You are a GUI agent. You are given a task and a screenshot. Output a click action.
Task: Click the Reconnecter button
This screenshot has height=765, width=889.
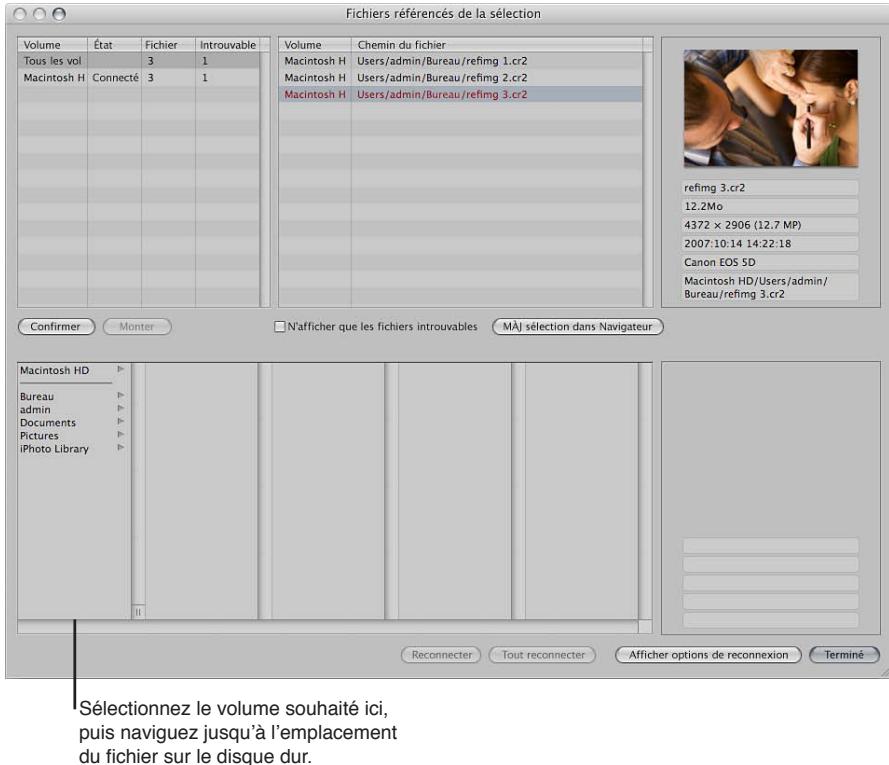pyautogui.click(x=441, y=654)
